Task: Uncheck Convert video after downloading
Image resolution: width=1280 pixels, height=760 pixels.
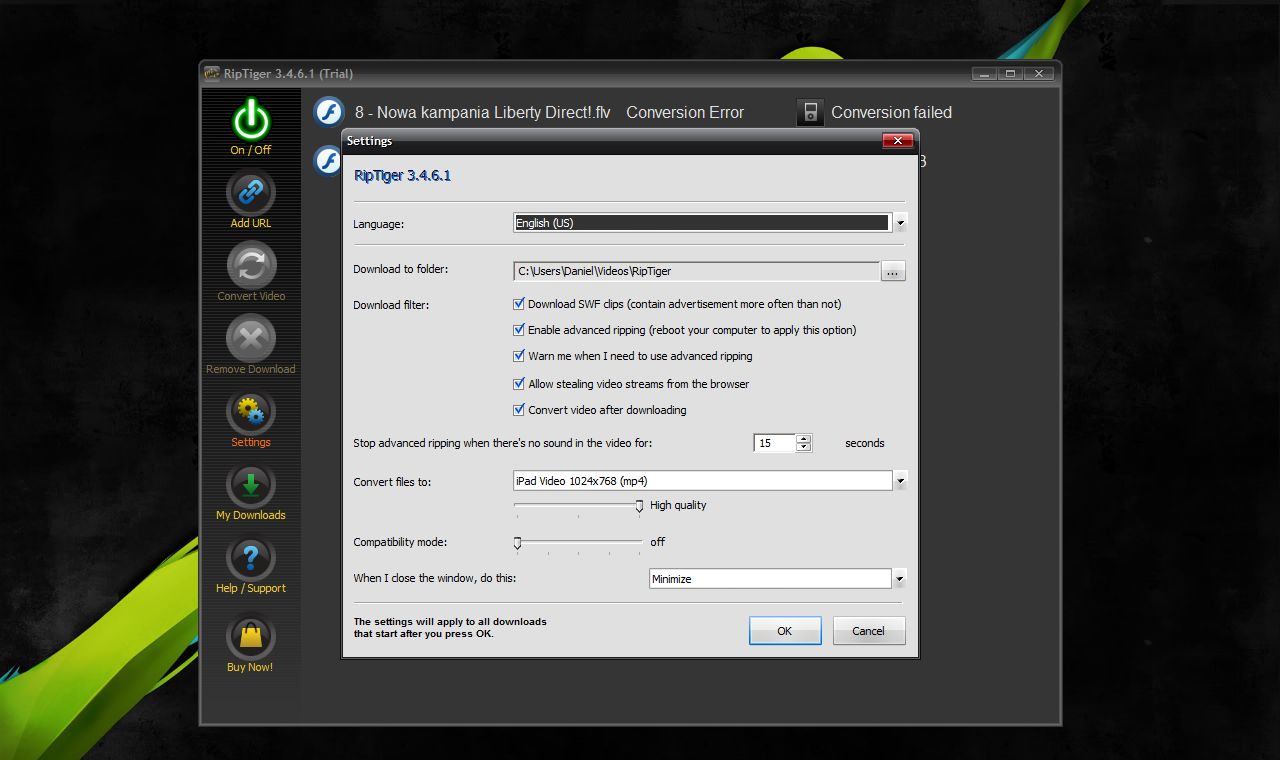Action: [519, 410]
